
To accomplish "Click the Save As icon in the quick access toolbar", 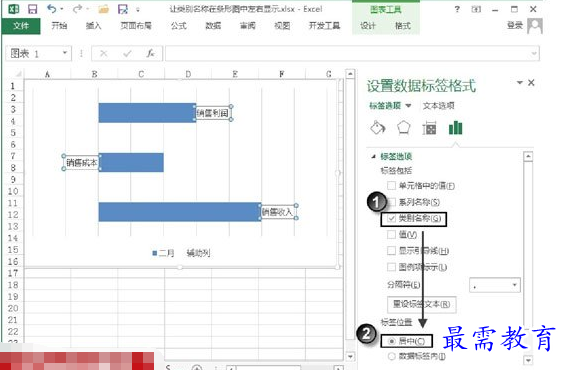I will click(x=123, y=9).
